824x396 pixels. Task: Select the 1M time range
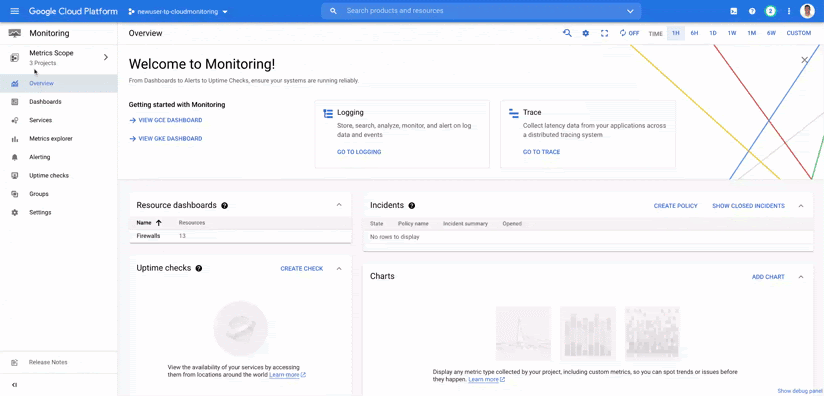click(751, 33)
